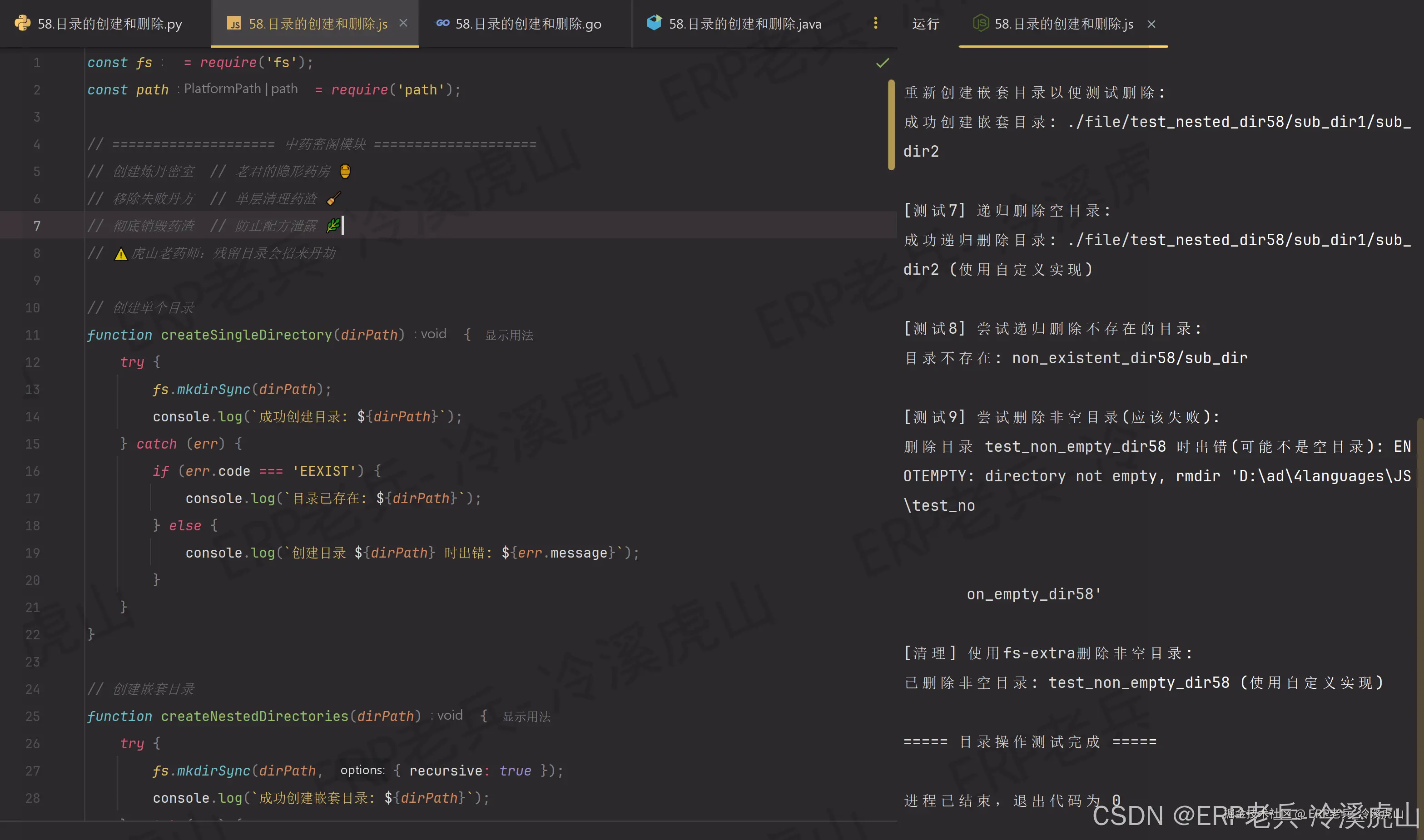
Task: Close the 58.目录的创建和删除.js editor tab
Action: pos(403,23)
